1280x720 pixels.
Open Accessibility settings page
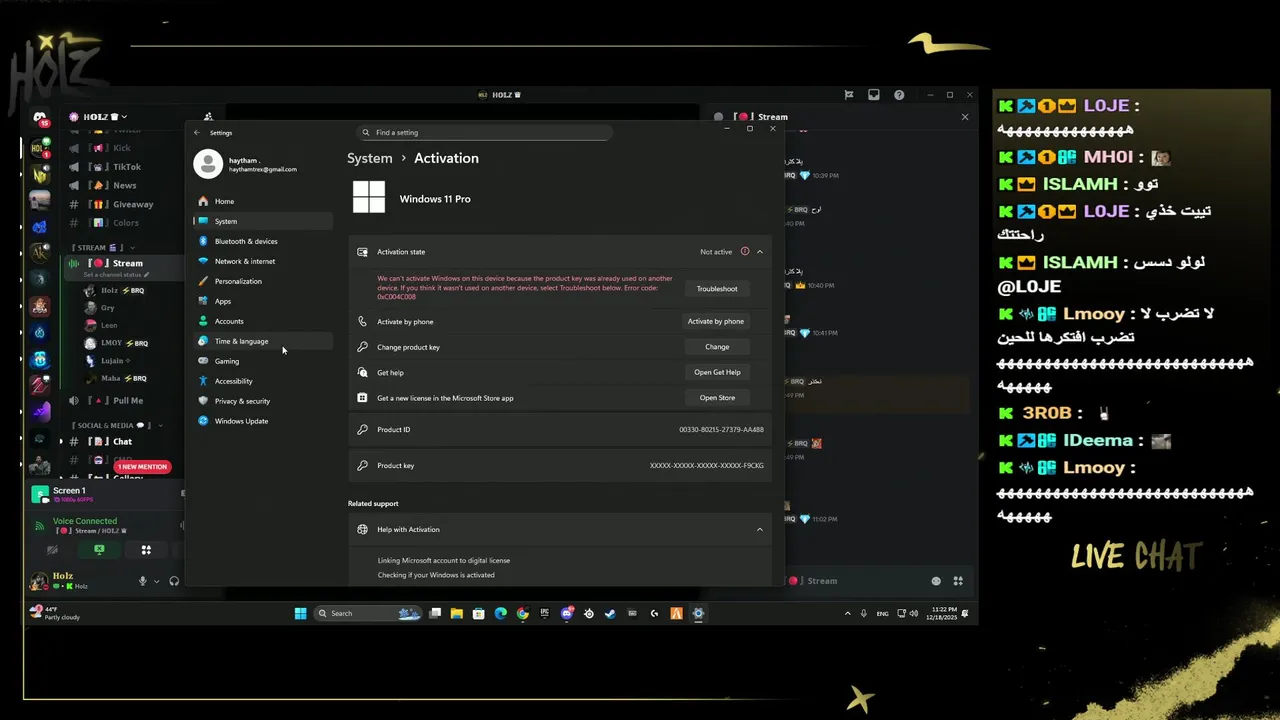click(262, 381)
